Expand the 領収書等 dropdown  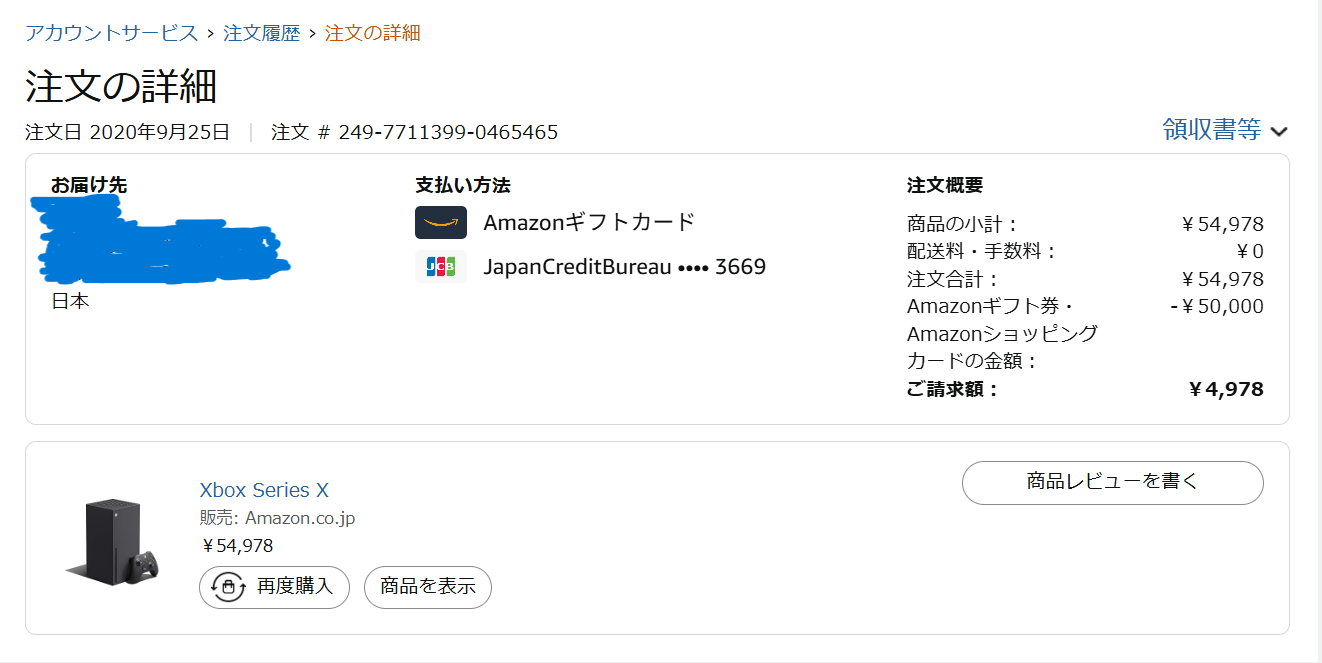coord(1211,129)
